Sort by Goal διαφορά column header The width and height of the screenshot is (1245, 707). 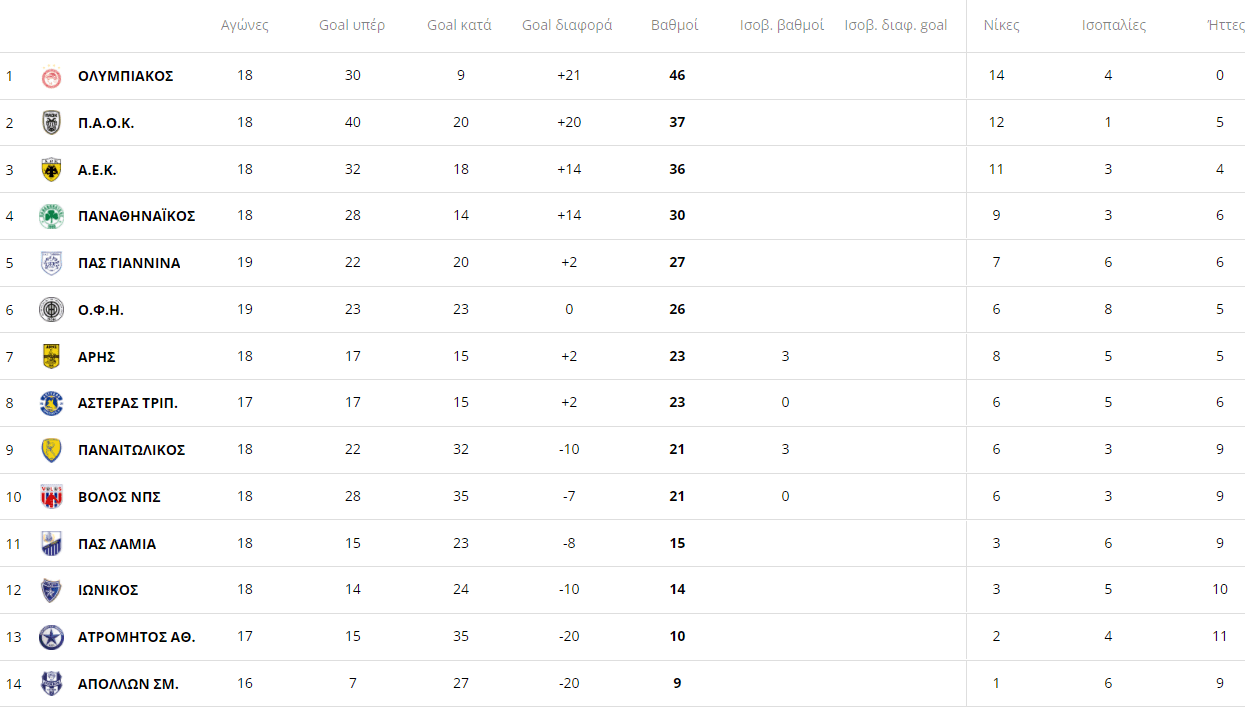[567, 25]
